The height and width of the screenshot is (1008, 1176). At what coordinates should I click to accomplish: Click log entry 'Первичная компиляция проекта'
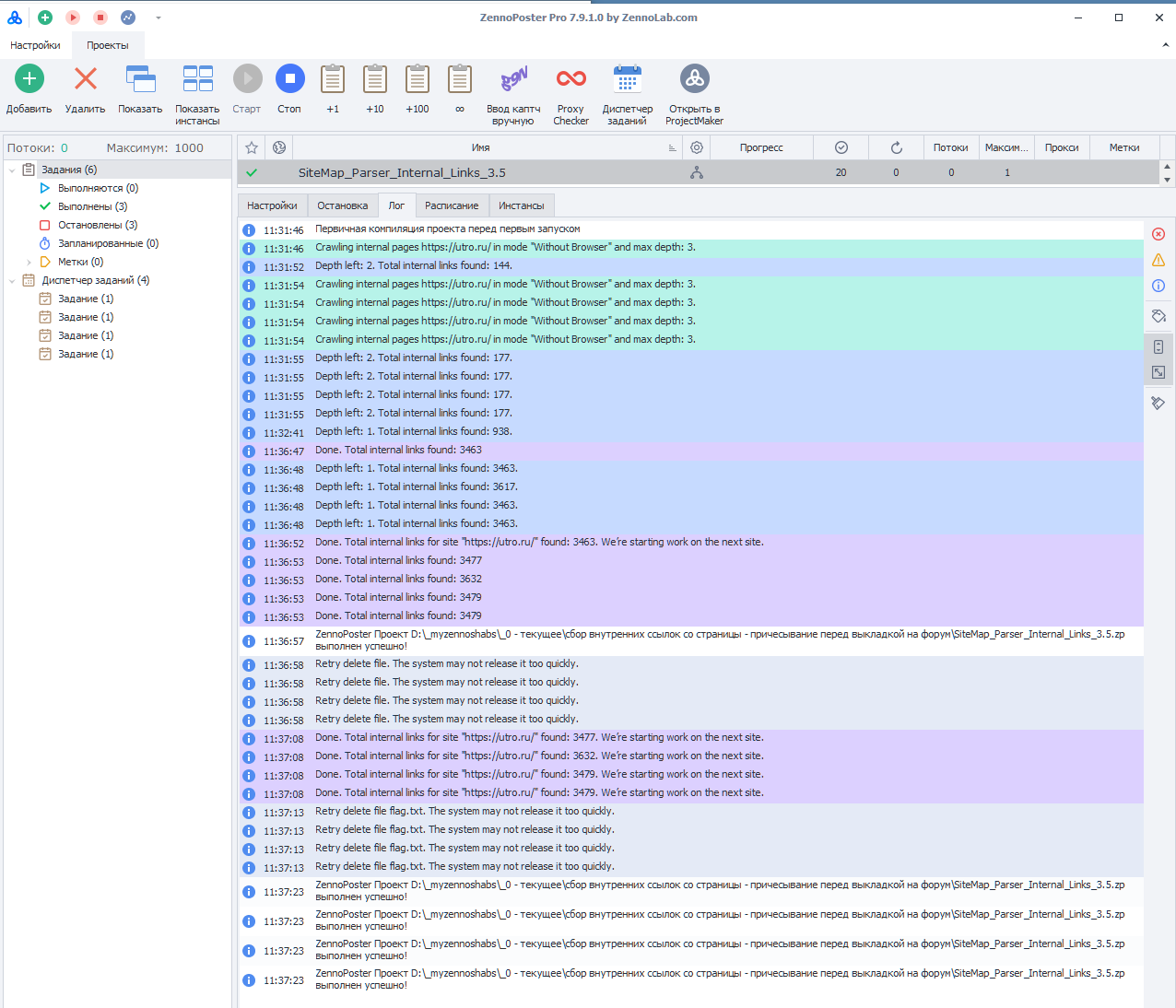tap(691, 230)
